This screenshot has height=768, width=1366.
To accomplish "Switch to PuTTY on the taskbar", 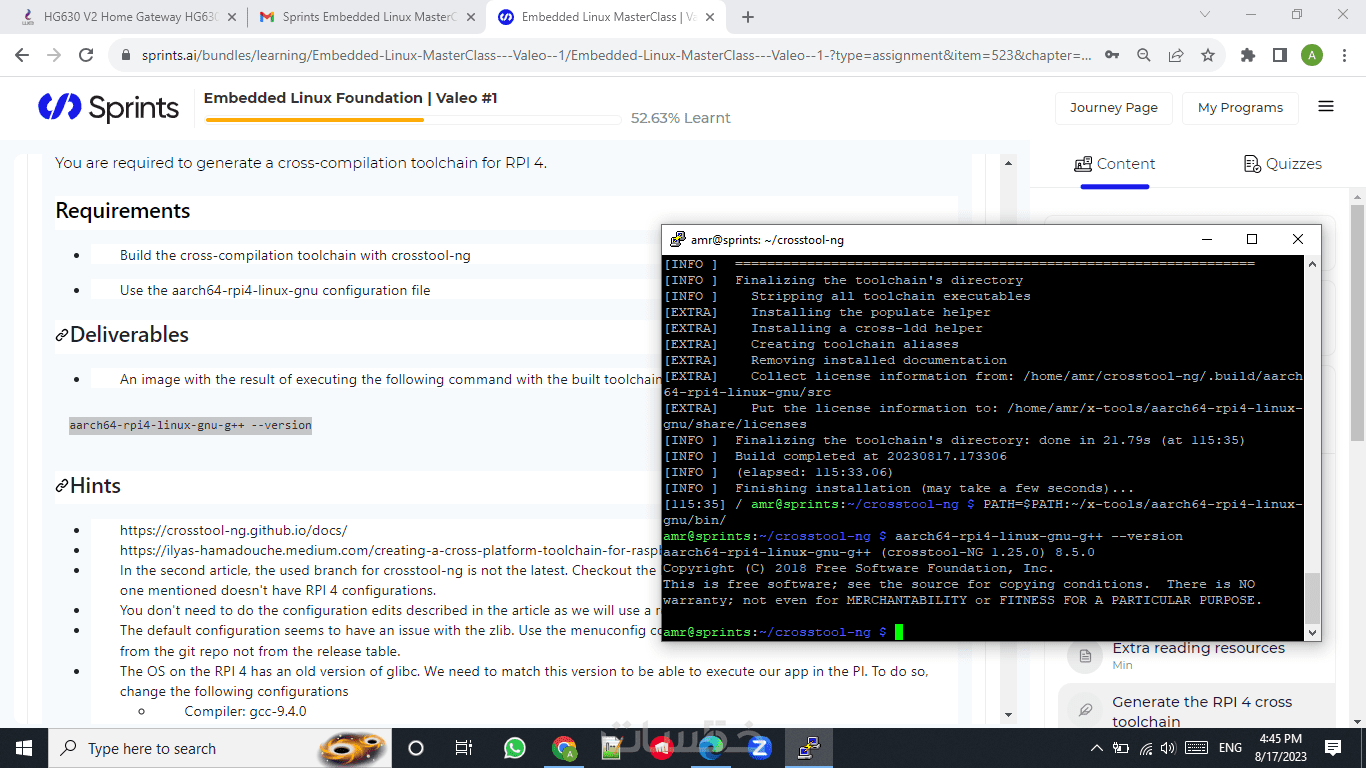I will 808,748.
